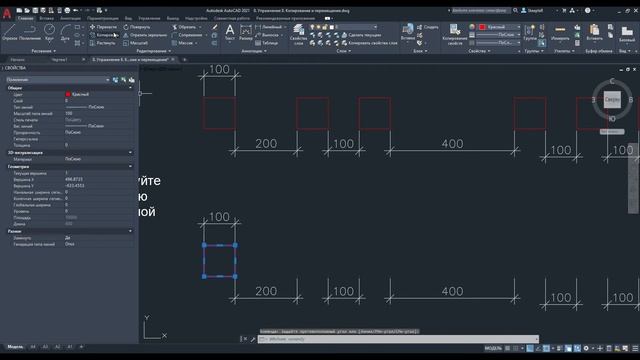Click the Create block (Создать) button
640x360 pixels.
tap(427, 27)
